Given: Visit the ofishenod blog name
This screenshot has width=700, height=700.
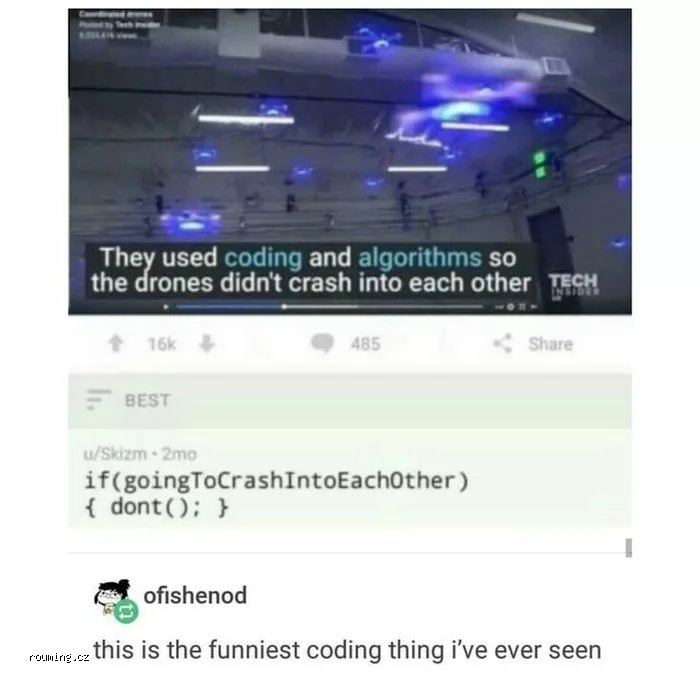Looking at the screenshot, I should click(195, 596).
